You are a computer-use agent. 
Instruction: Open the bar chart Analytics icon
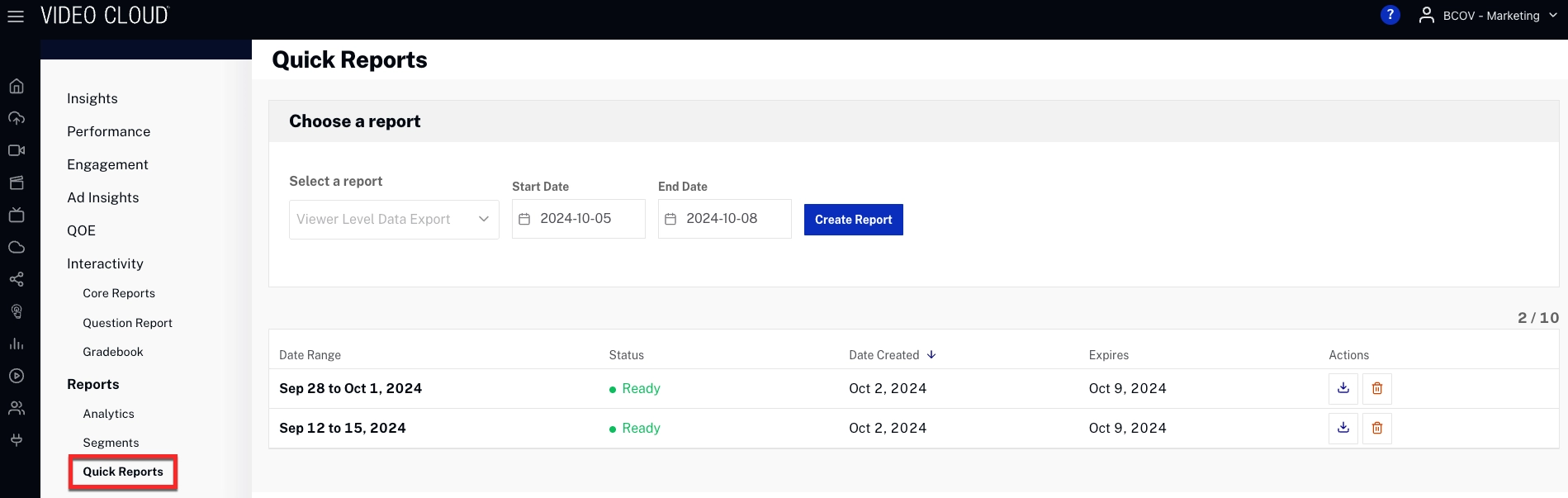17,344
